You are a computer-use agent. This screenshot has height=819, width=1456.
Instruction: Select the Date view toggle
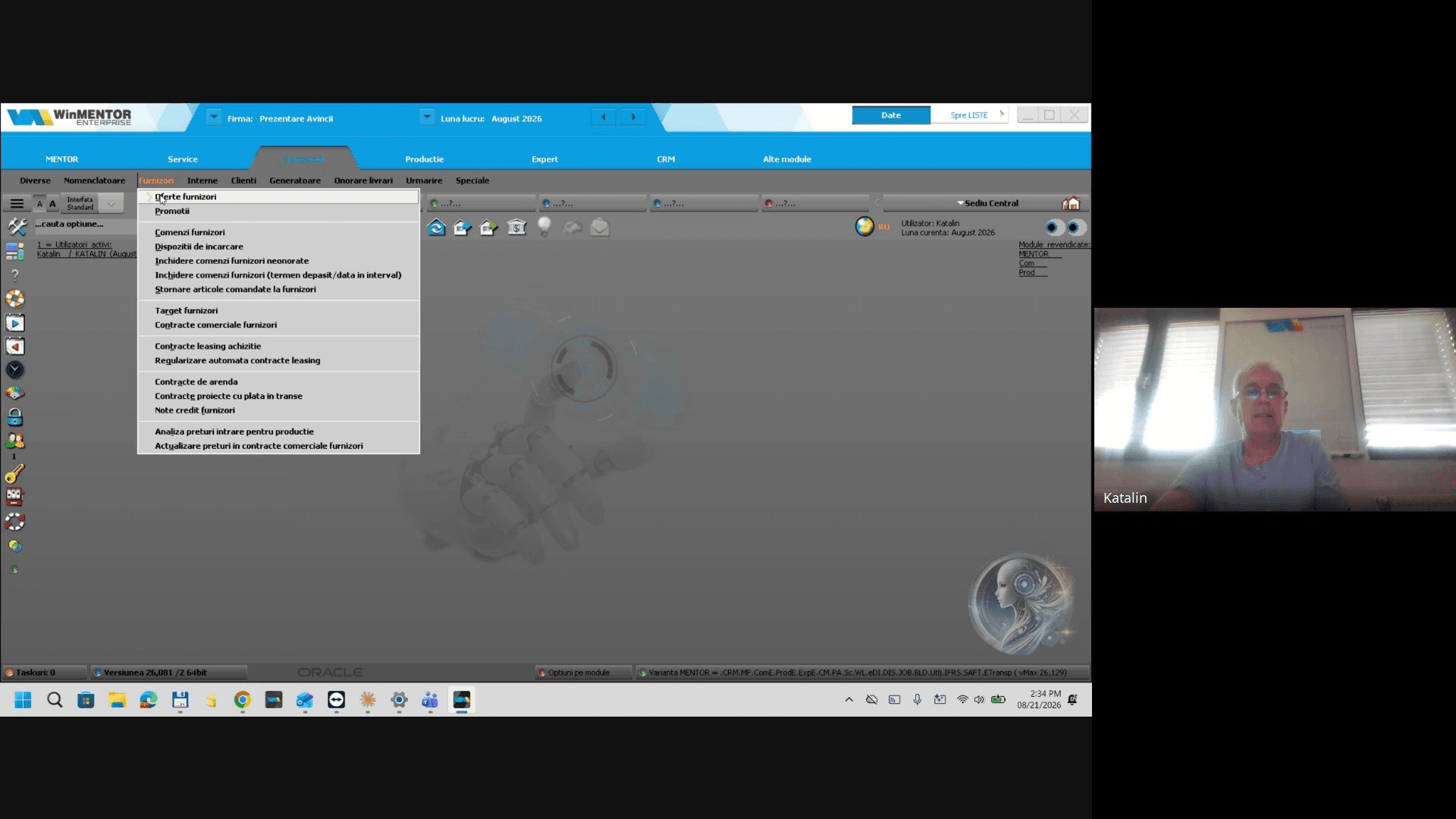coord(891,115)
